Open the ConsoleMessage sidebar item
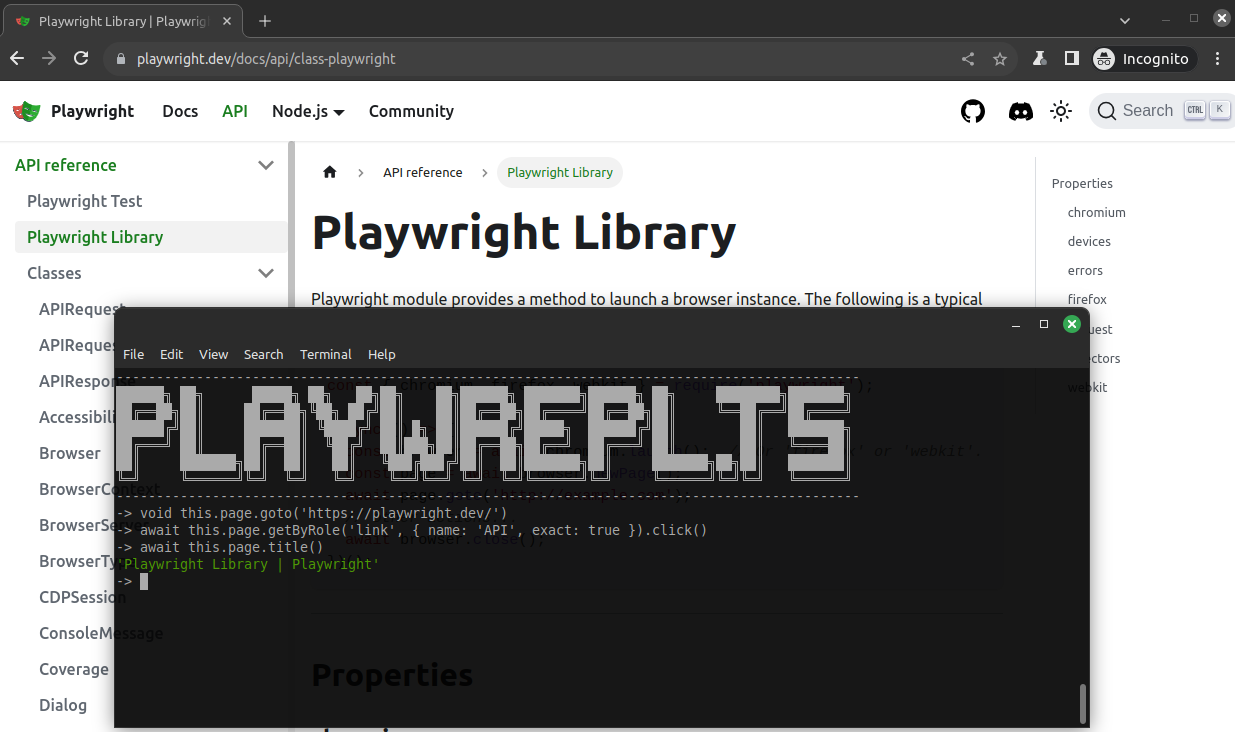This screenshot has width=1235, height=732. (x=101, y=633)
